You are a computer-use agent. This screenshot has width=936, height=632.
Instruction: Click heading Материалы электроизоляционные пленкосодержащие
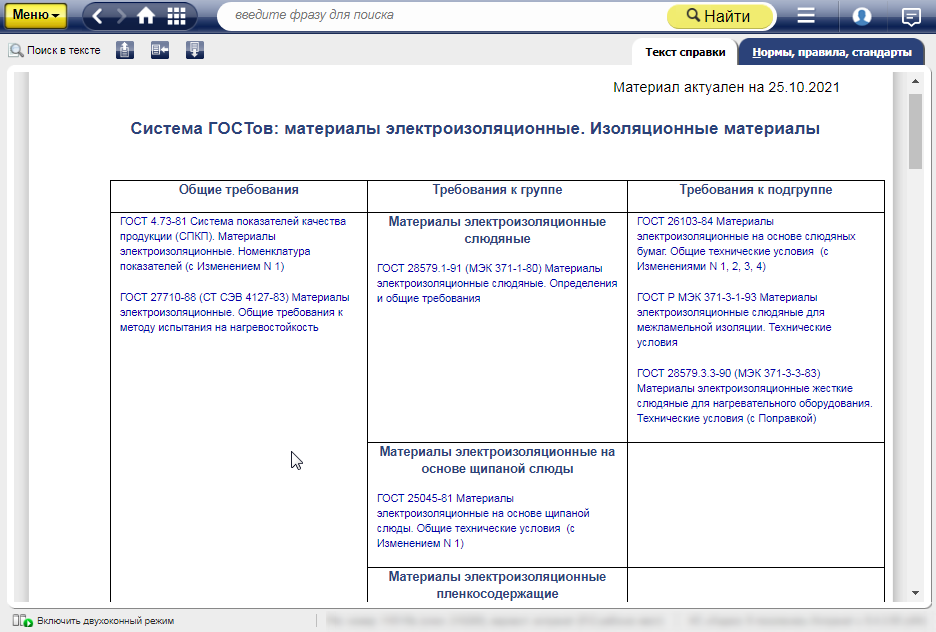click(497, 585)
